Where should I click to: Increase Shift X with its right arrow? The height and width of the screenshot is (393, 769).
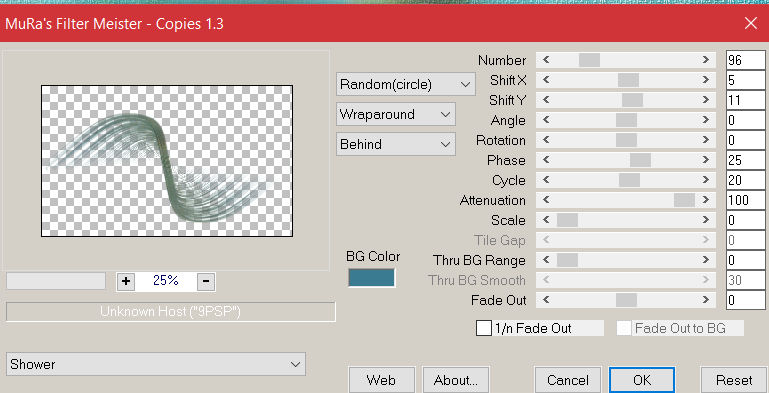coord(705,80)
